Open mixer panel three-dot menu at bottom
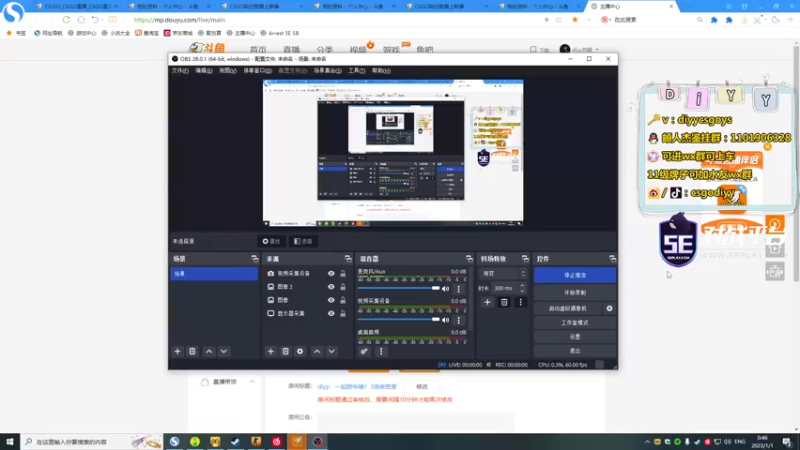 point(381,351)
